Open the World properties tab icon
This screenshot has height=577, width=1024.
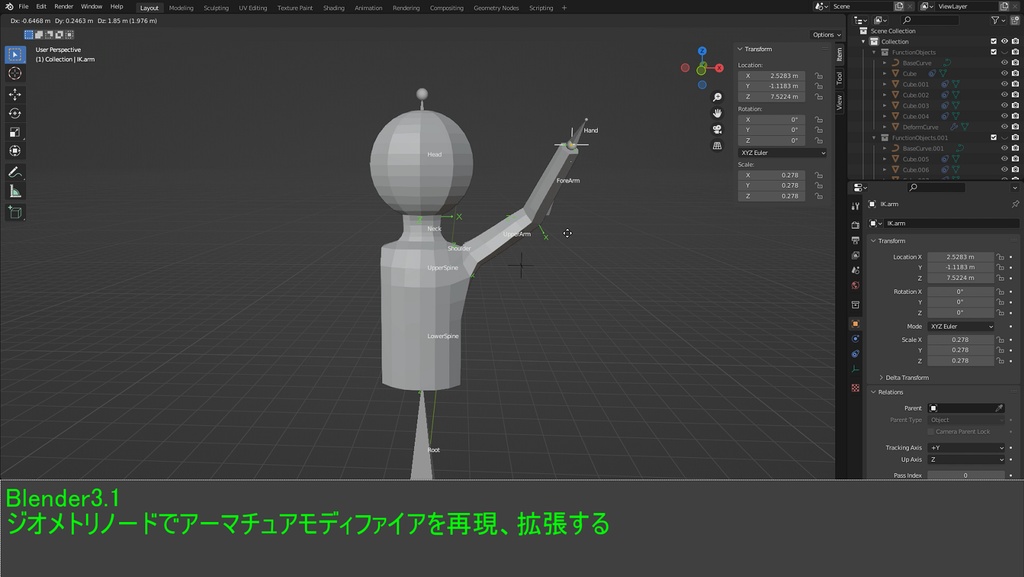tap(856, 285)
